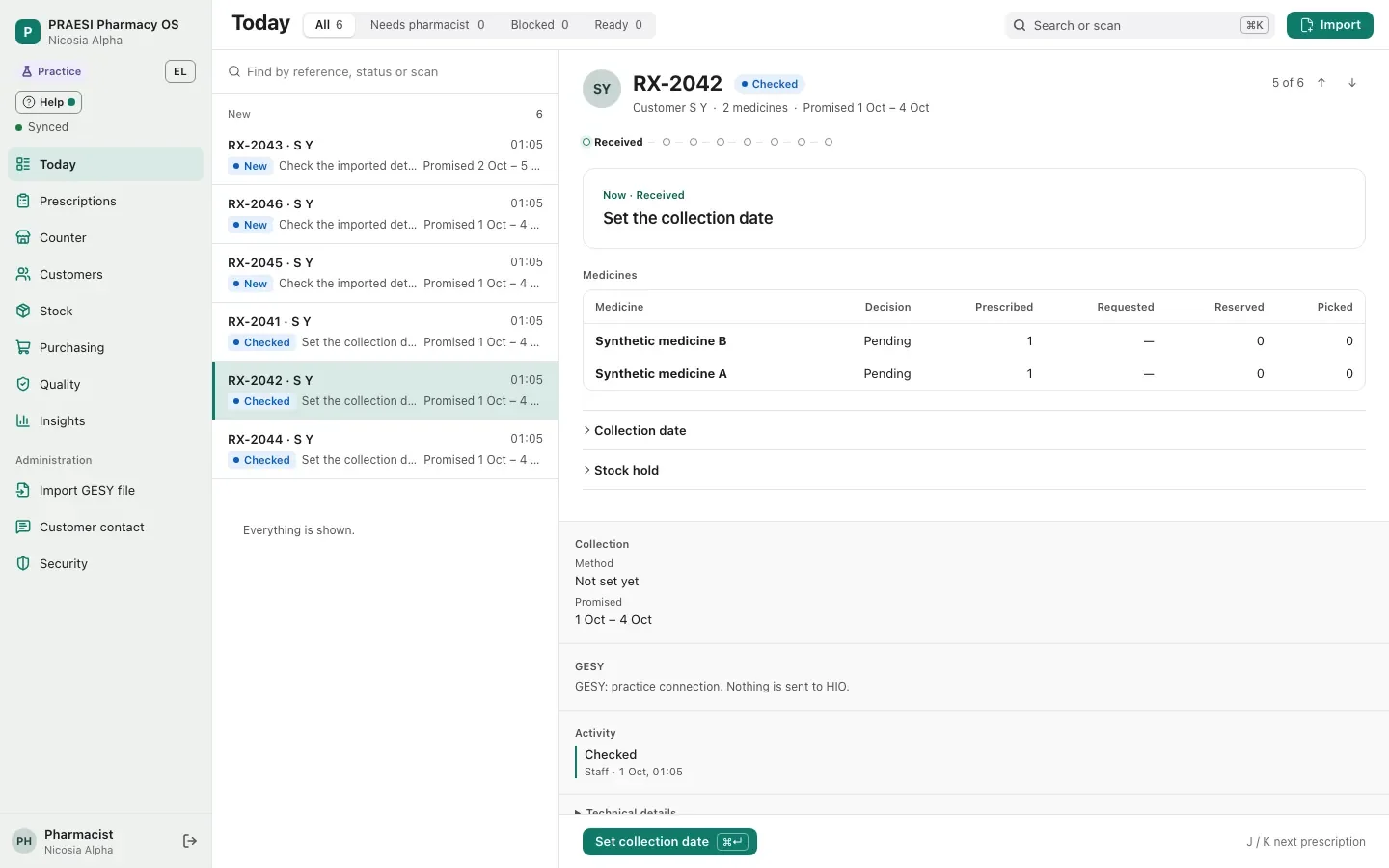Open prescription RX-2045 in the list

pyautogui.click(x=386, y=273)
